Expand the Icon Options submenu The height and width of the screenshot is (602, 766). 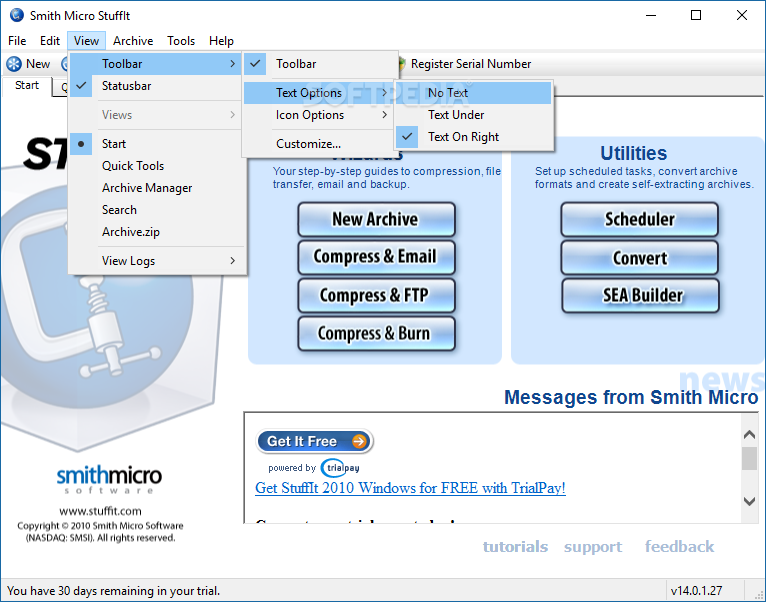pos(318,115)
